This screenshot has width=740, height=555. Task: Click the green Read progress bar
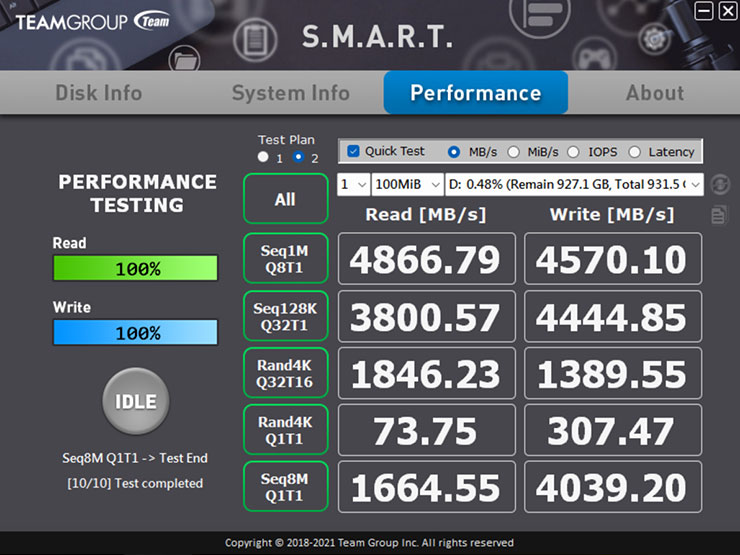[x=135, y=269]
